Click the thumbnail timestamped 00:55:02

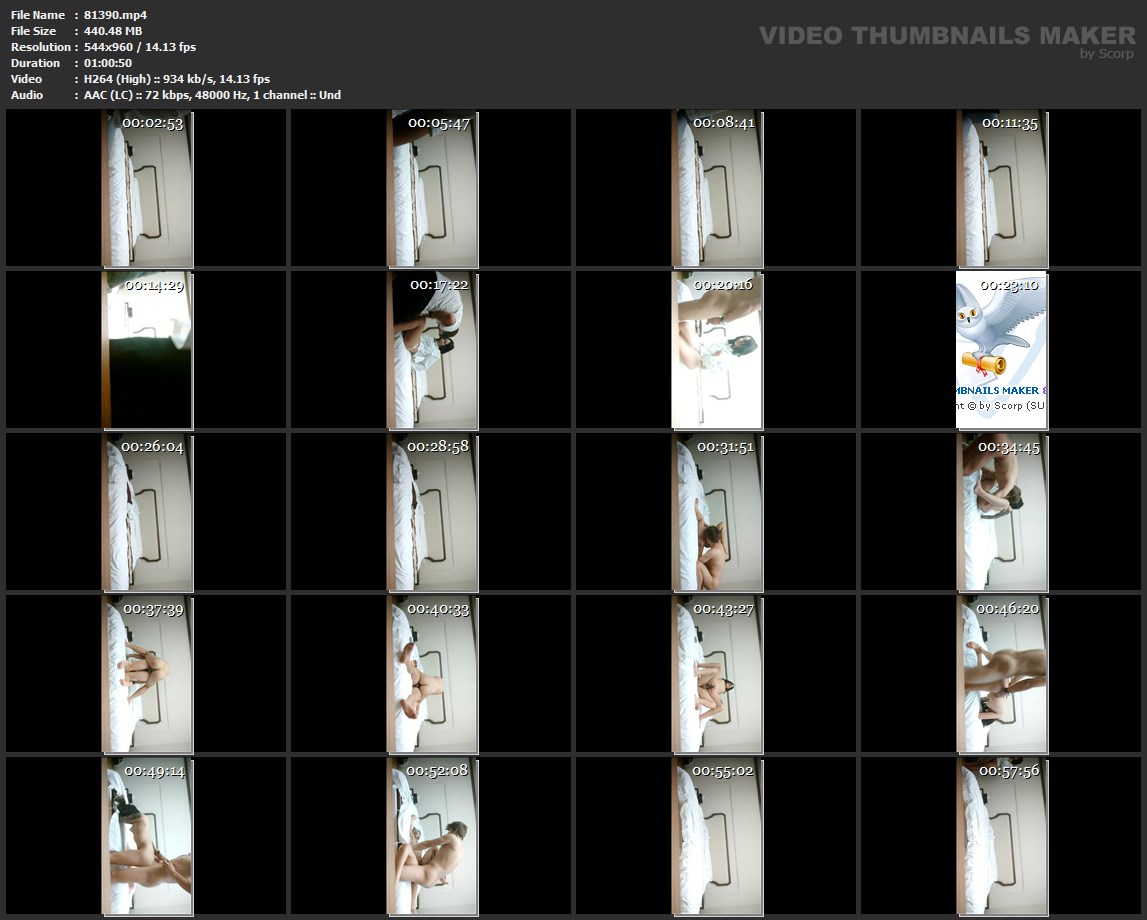[717, 836]
